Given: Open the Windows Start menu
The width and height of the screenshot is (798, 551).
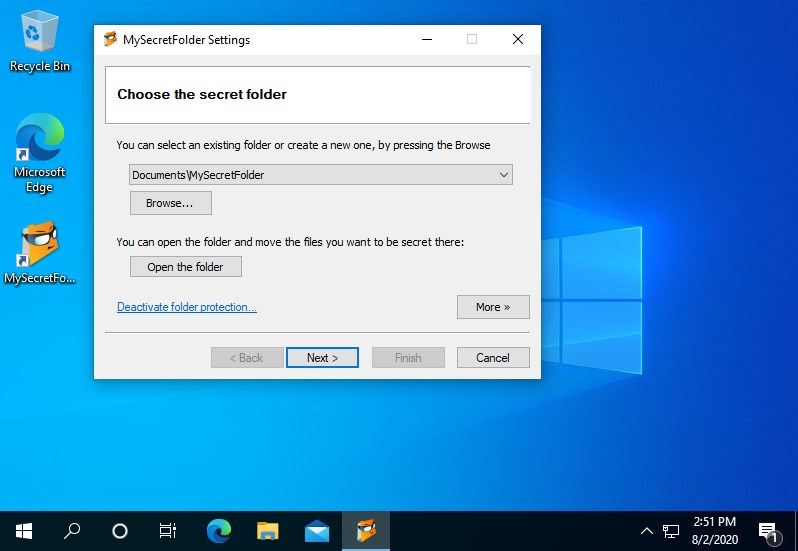Looking at the screenshot, I should (x=23, y=531).
